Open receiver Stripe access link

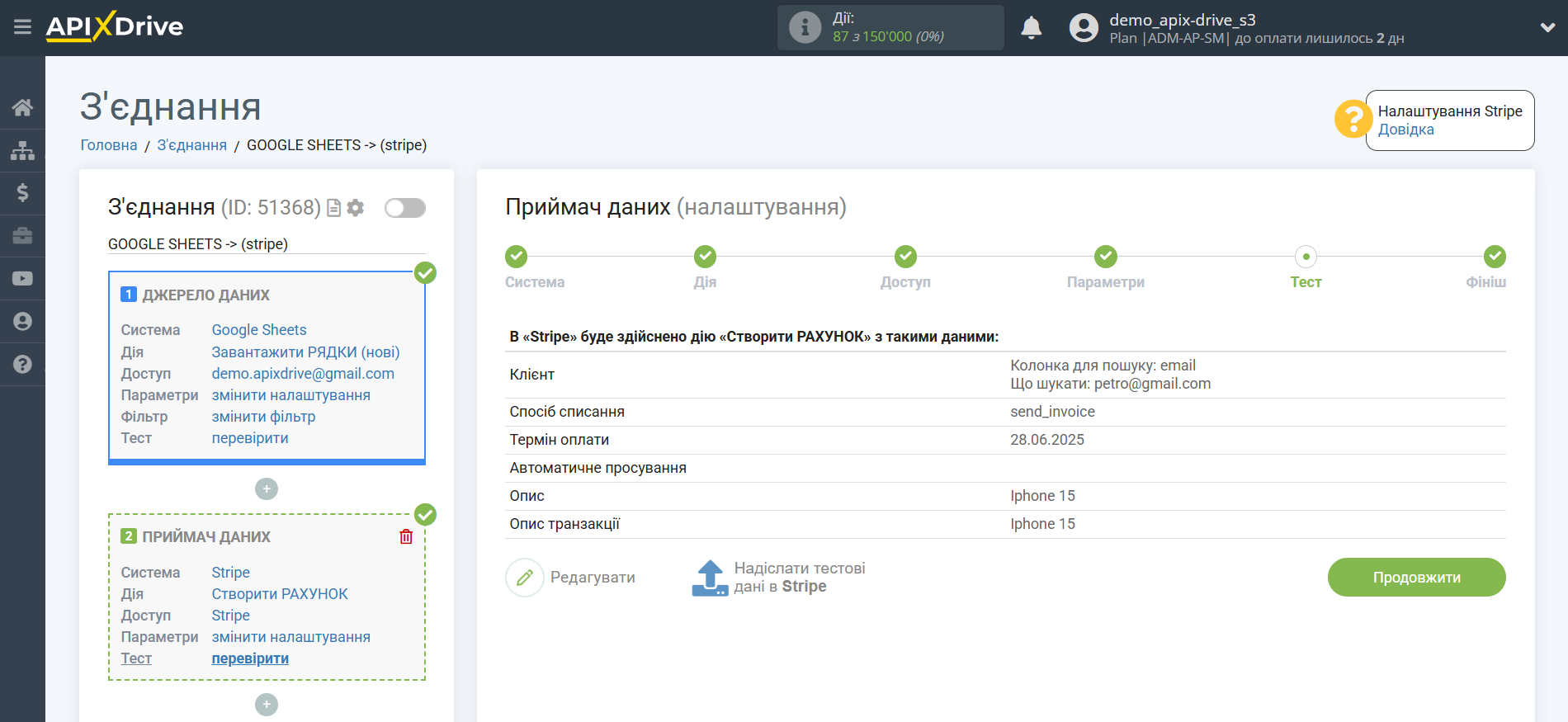tap(230, 616)
